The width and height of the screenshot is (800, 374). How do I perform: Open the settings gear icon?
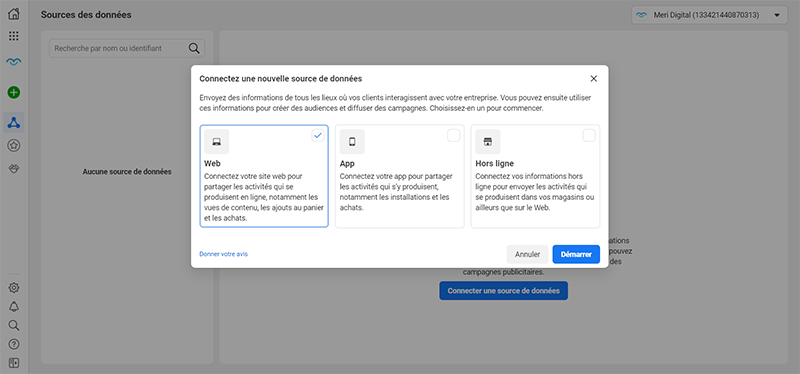click(14, 288)
